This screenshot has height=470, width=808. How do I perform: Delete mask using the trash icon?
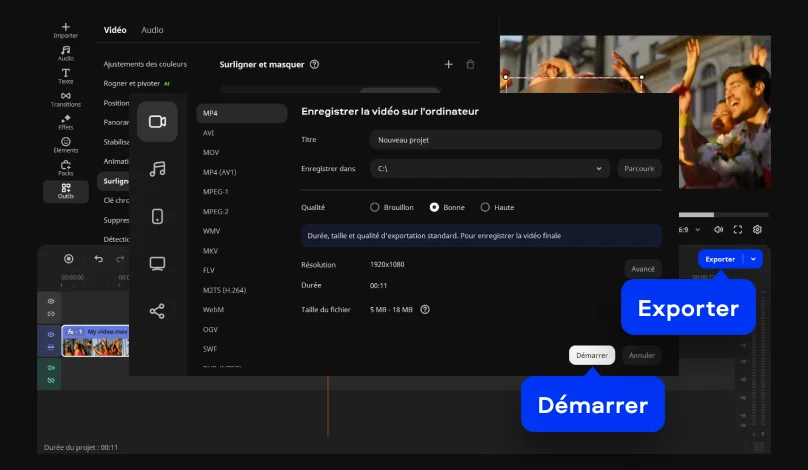click(470, 64)
